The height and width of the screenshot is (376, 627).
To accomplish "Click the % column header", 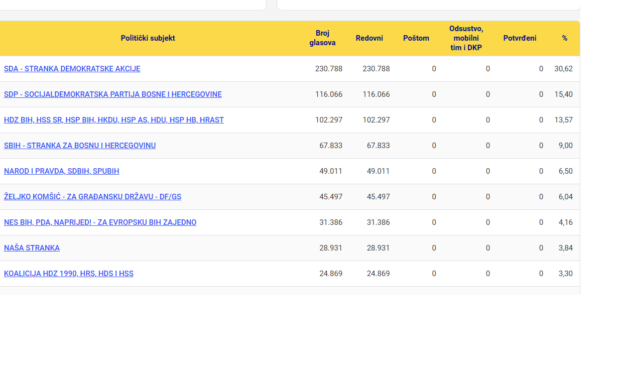I will click(x=565, y=38).
